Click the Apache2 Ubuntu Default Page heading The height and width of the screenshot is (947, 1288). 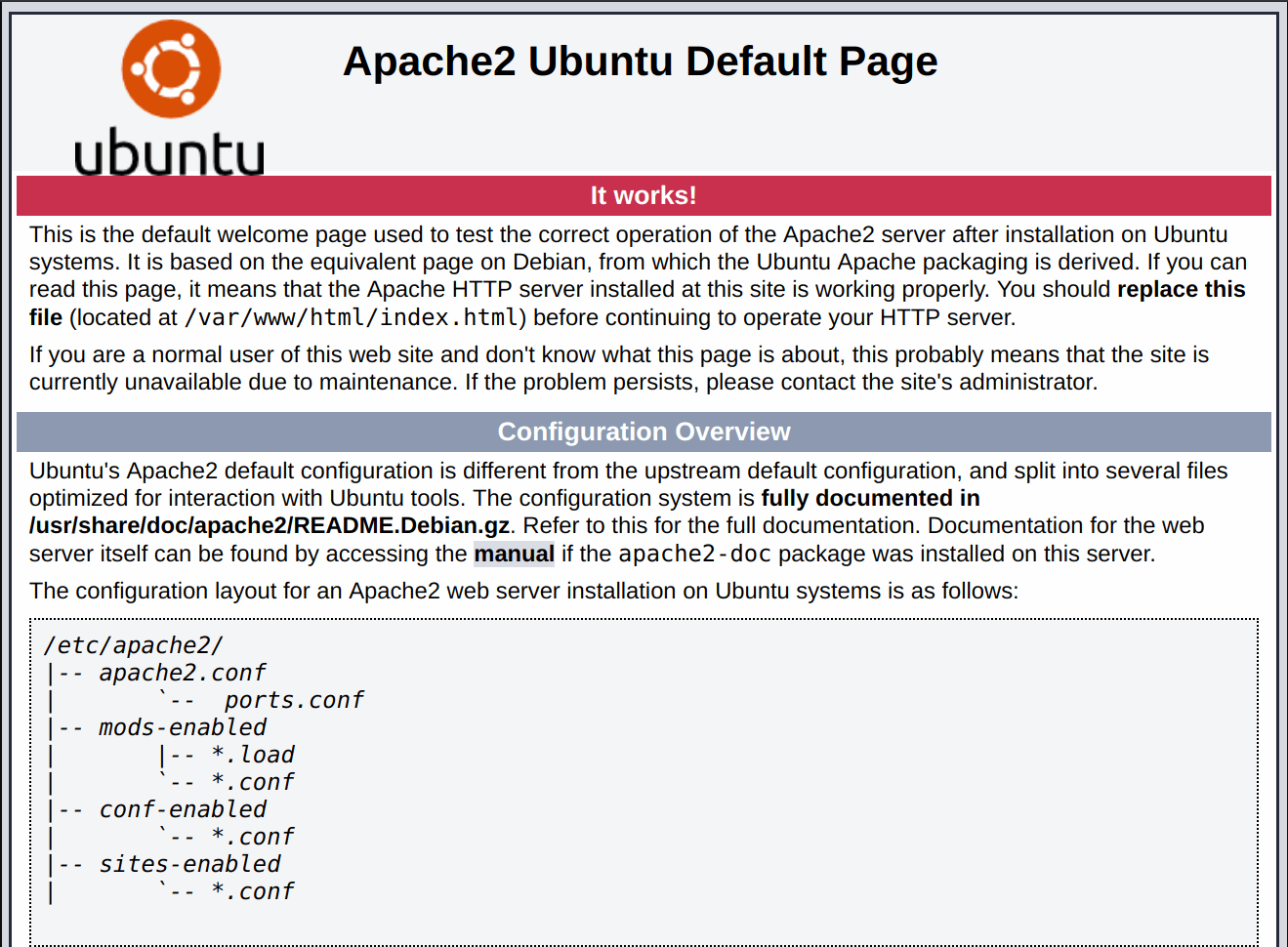[x=640, y=62]
